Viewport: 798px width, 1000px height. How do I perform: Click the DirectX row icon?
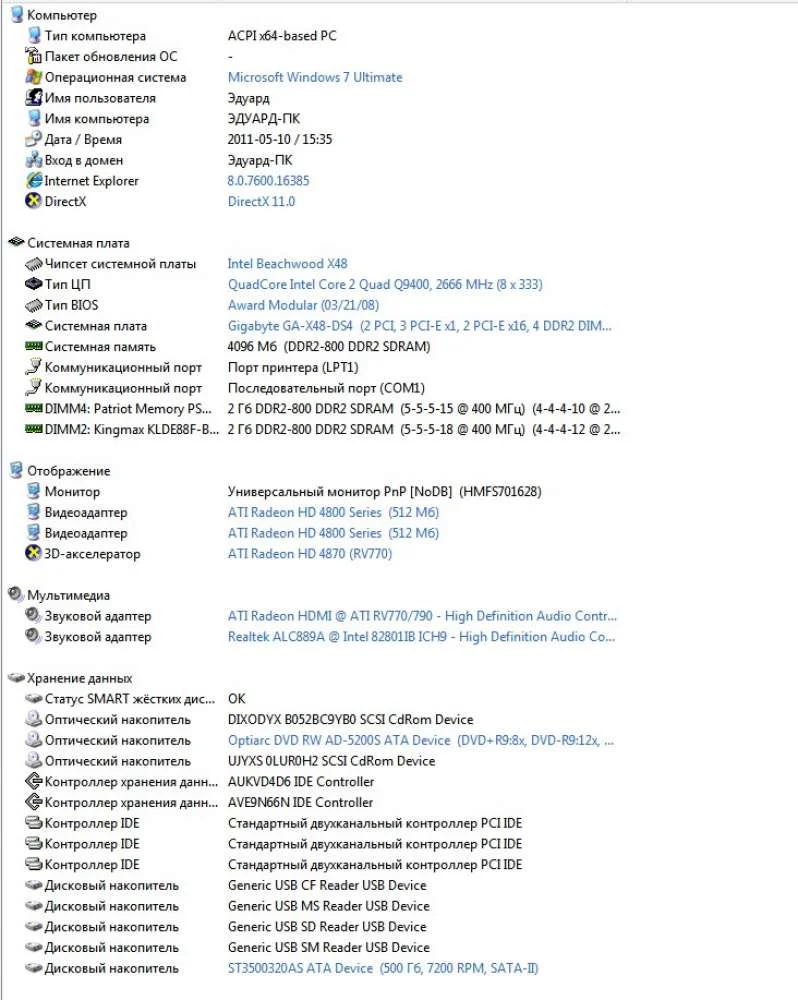34,201
